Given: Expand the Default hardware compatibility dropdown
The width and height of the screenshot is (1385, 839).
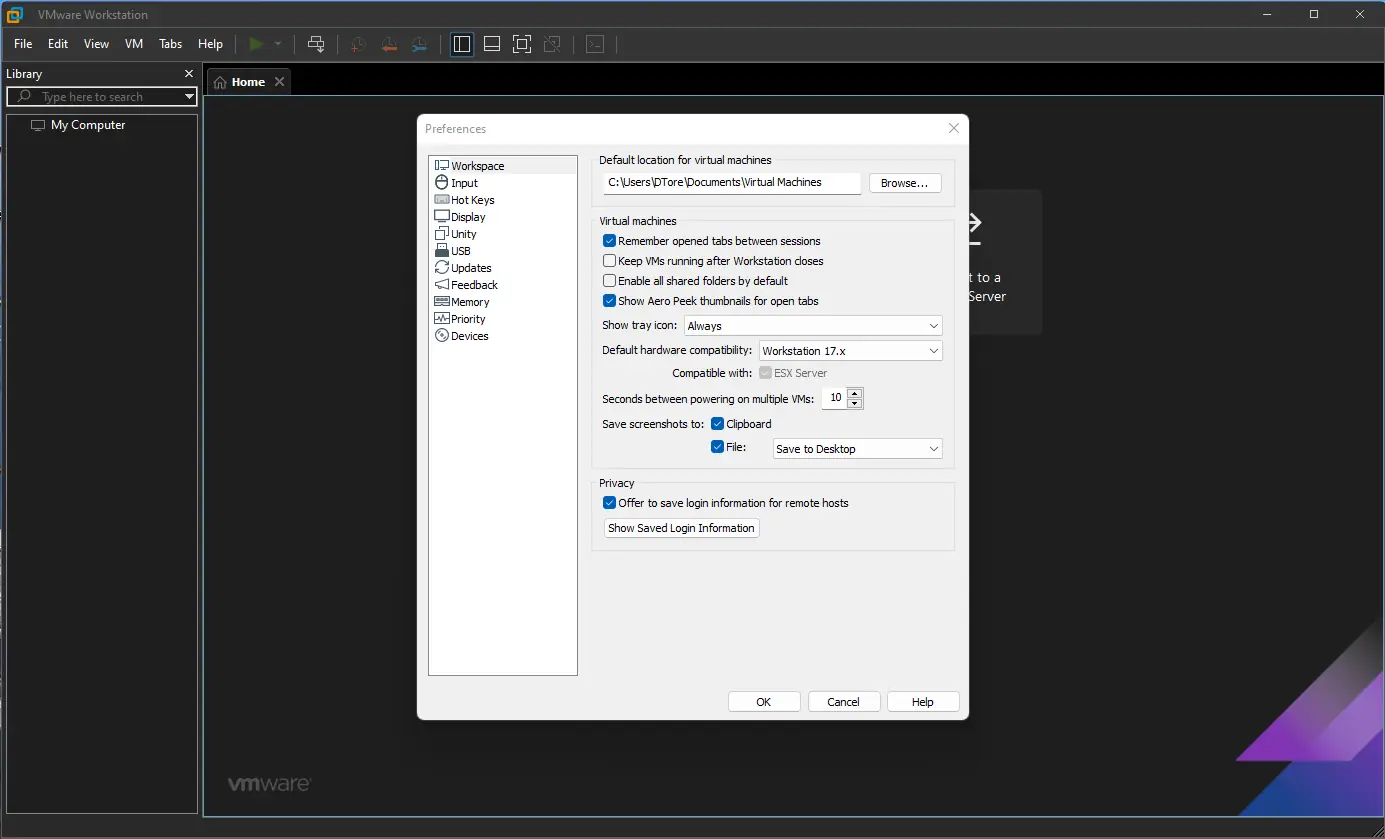Looking at the screenshot, I should pyautogui.click(x=850, y=351).
